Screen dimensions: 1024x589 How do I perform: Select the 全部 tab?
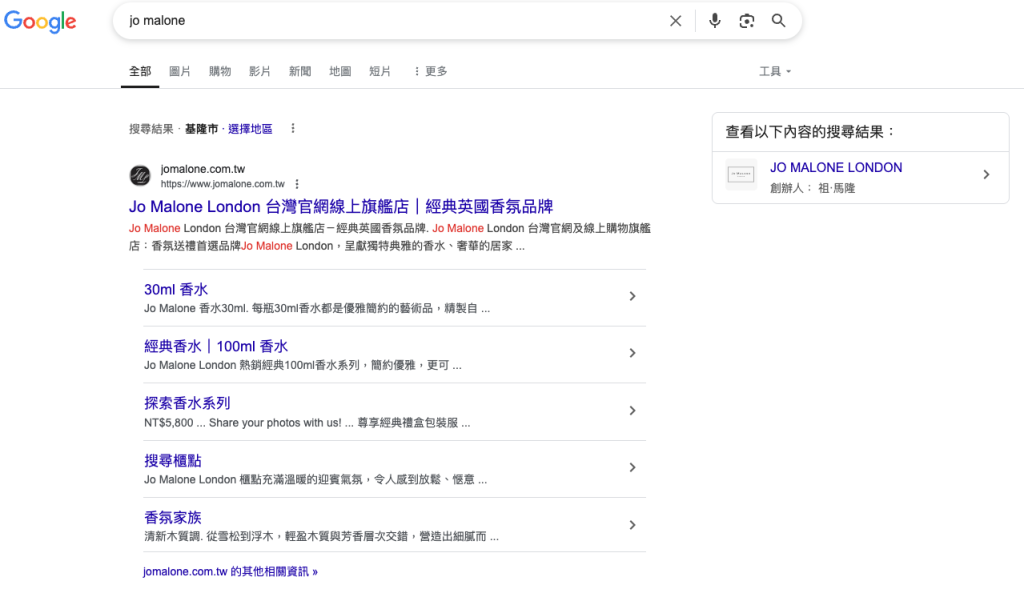coord(140,71)
